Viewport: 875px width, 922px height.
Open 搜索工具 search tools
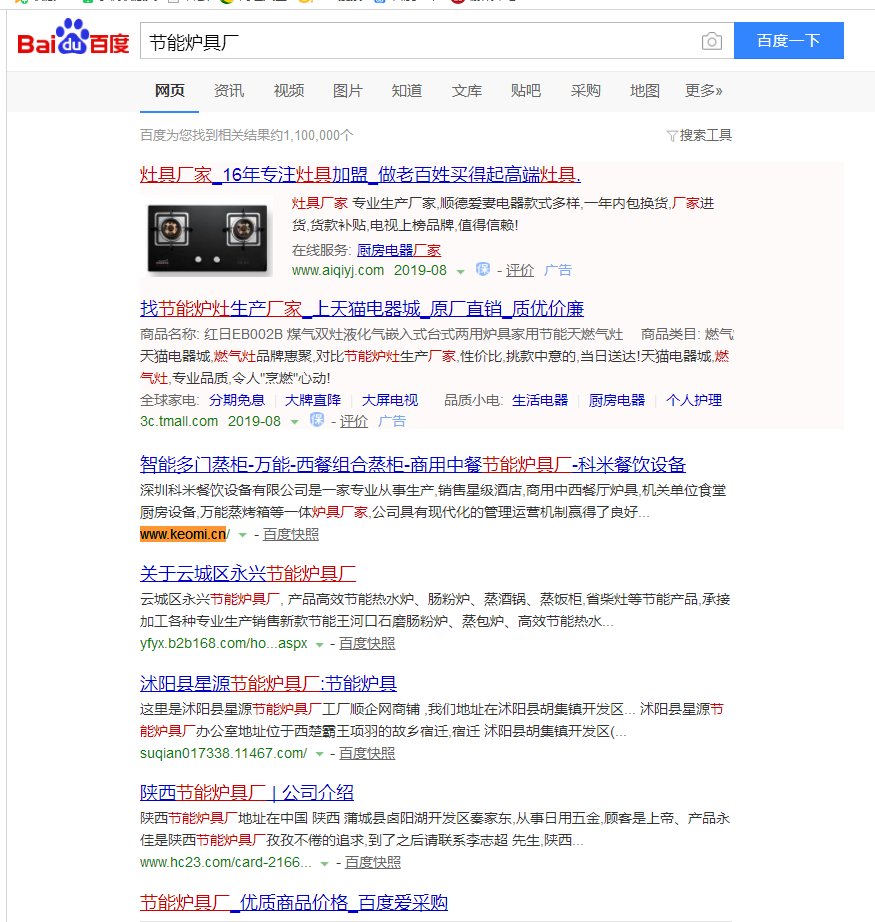click(706, 136)
